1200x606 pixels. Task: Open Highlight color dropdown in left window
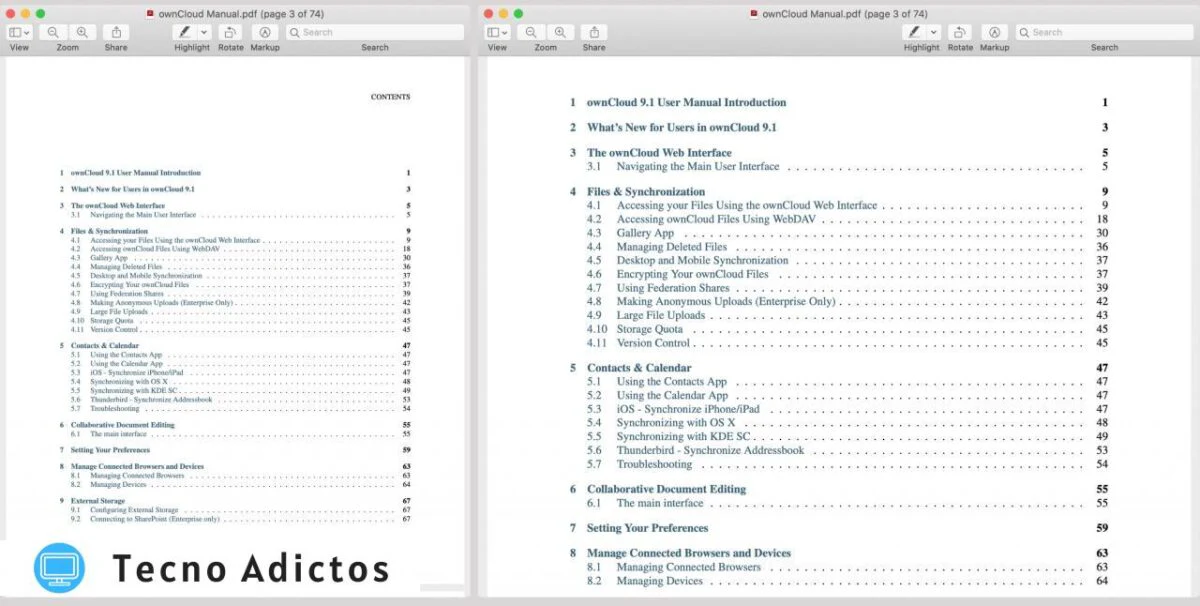(x=204, y=32)
